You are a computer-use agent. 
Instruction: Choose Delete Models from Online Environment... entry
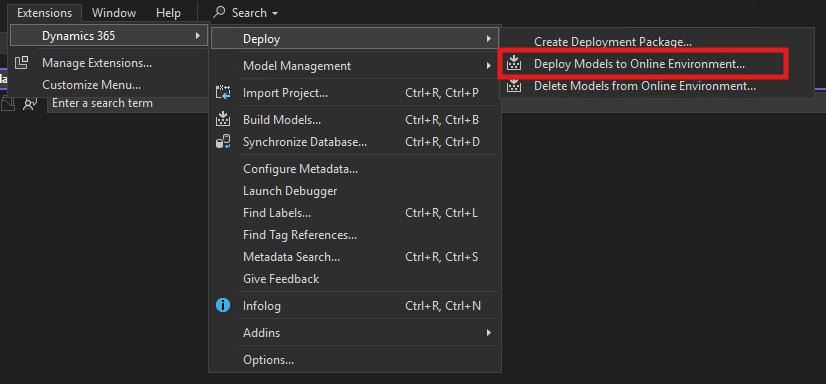point(656,85)
